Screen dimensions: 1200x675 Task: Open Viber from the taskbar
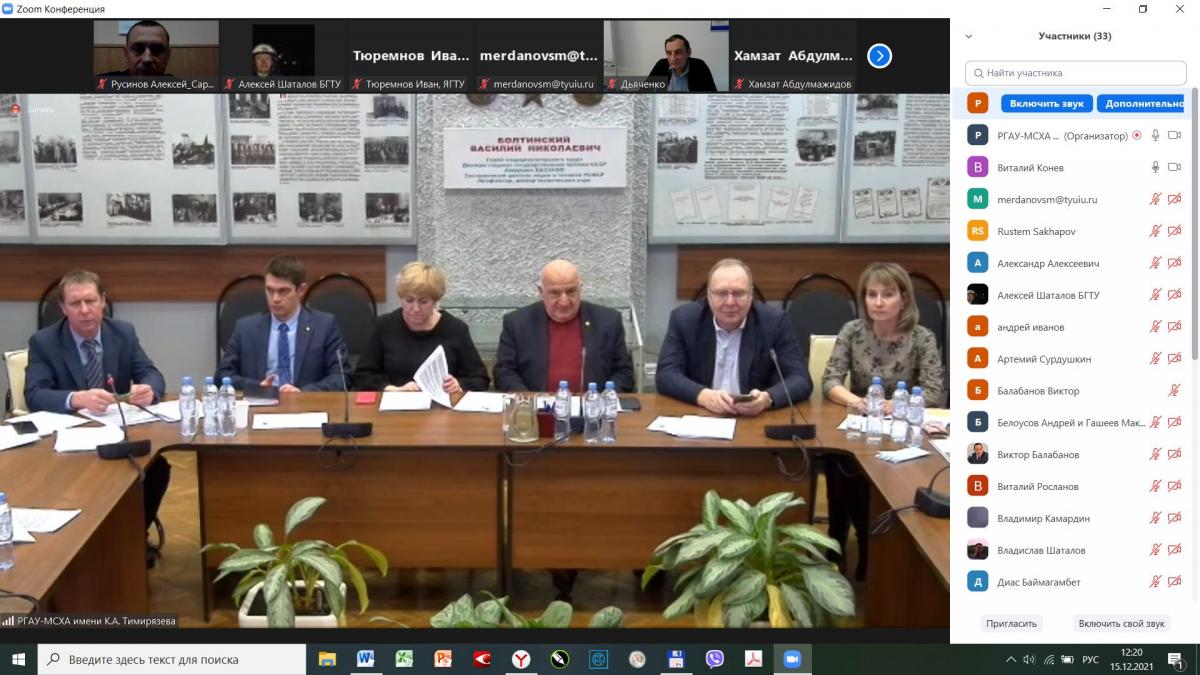tap(714, 659)
